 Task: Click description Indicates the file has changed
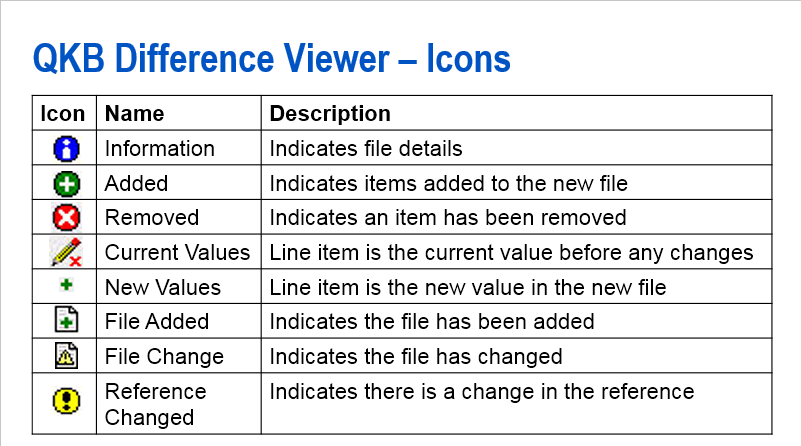[416, 356]
